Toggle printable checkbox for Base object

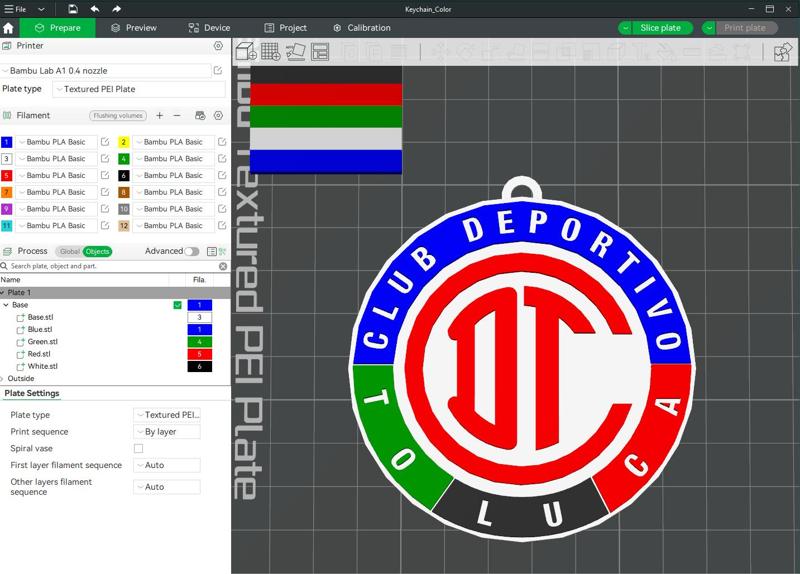pos(178,305)
